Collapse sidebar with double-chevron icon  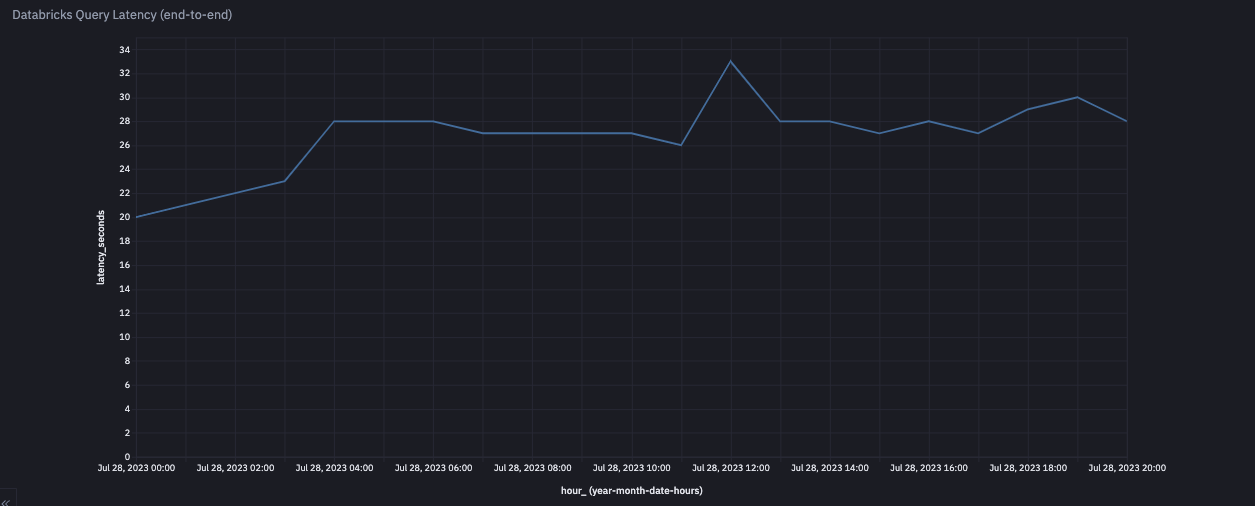(x=7, y=501)
